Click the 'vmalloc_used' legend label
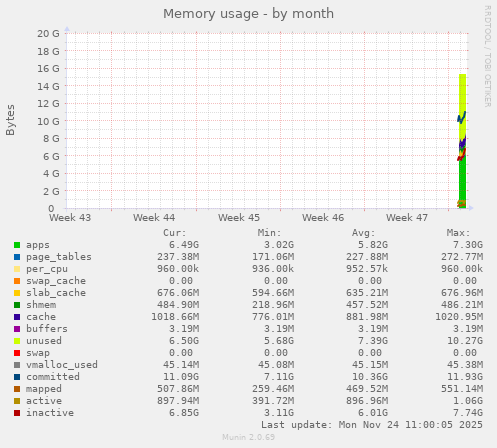 point(62,365)
